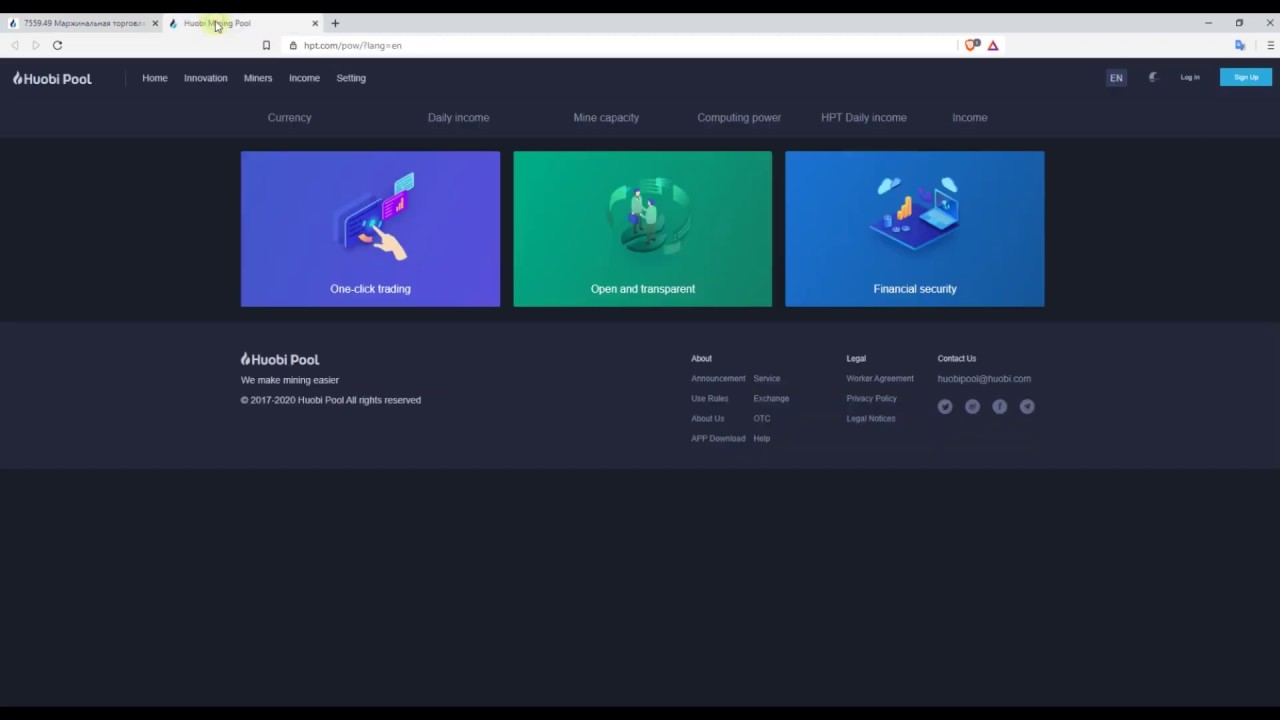Click the HPT Daily income column header
The width and height of the screenshot is (1280, 720).
pos(864,117)
